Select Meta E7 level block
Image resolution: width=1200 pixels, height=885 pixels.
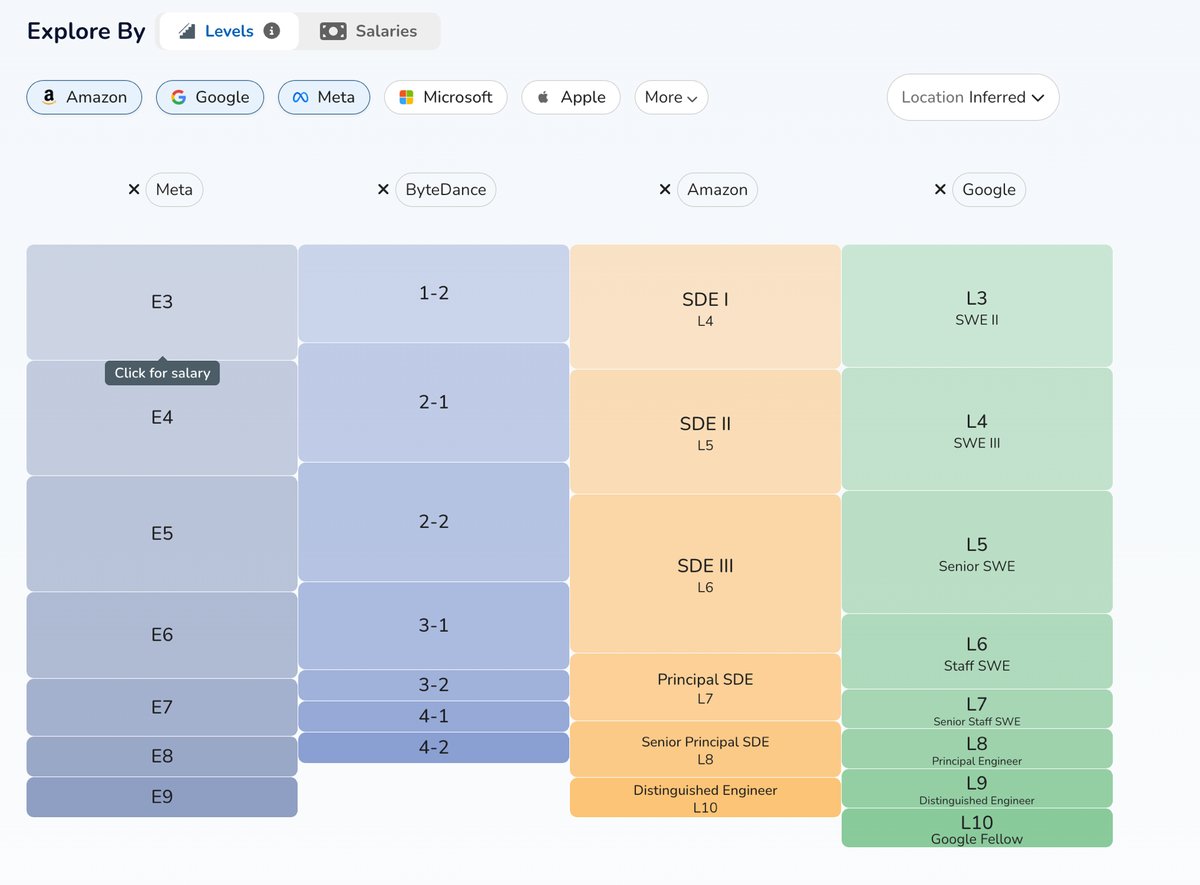point(162,708)
